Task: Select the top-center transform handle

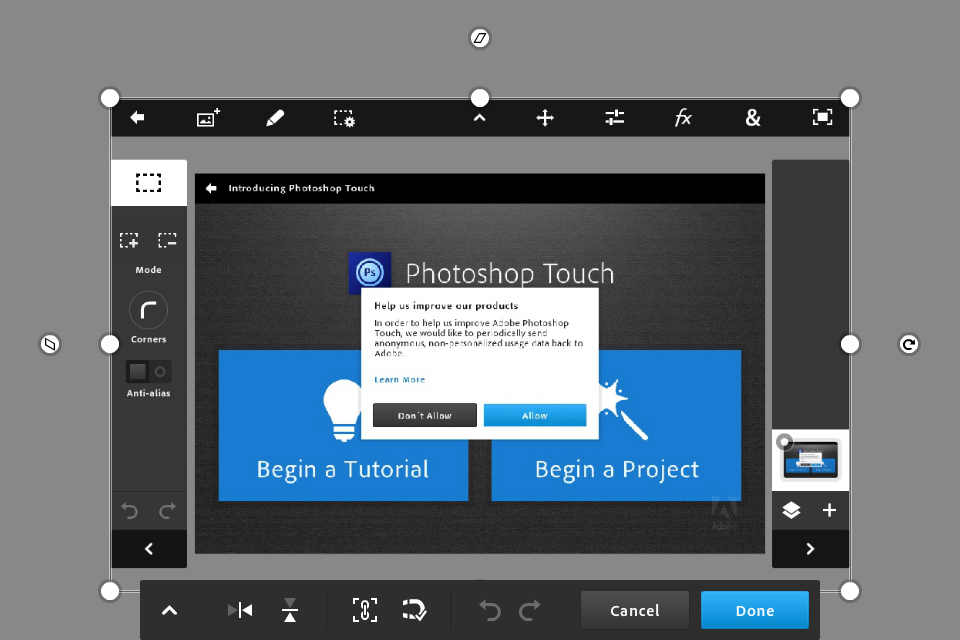Action: (x=480, y=98)
